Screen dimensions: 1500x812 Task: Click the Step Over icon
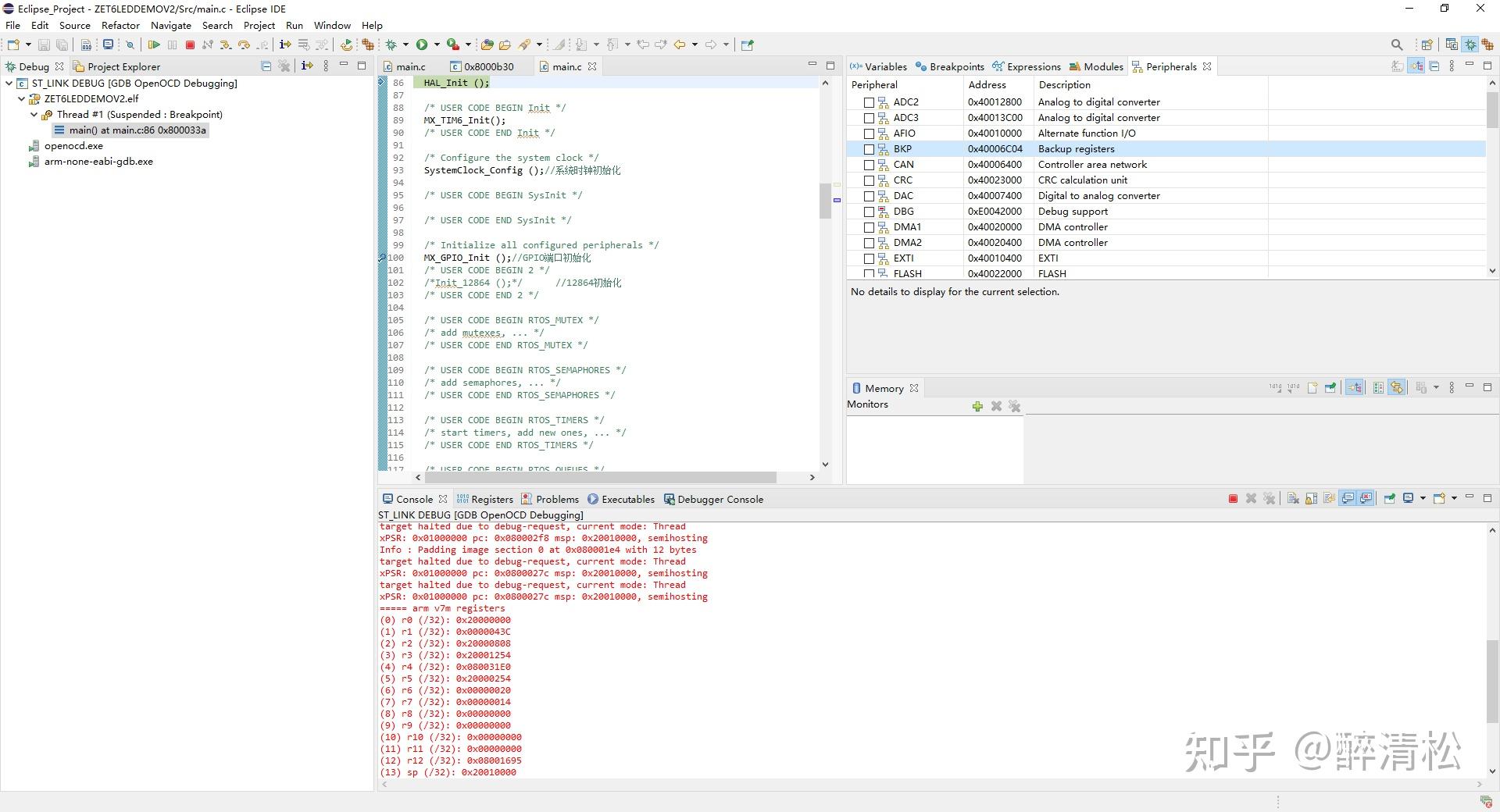(245, 45)
